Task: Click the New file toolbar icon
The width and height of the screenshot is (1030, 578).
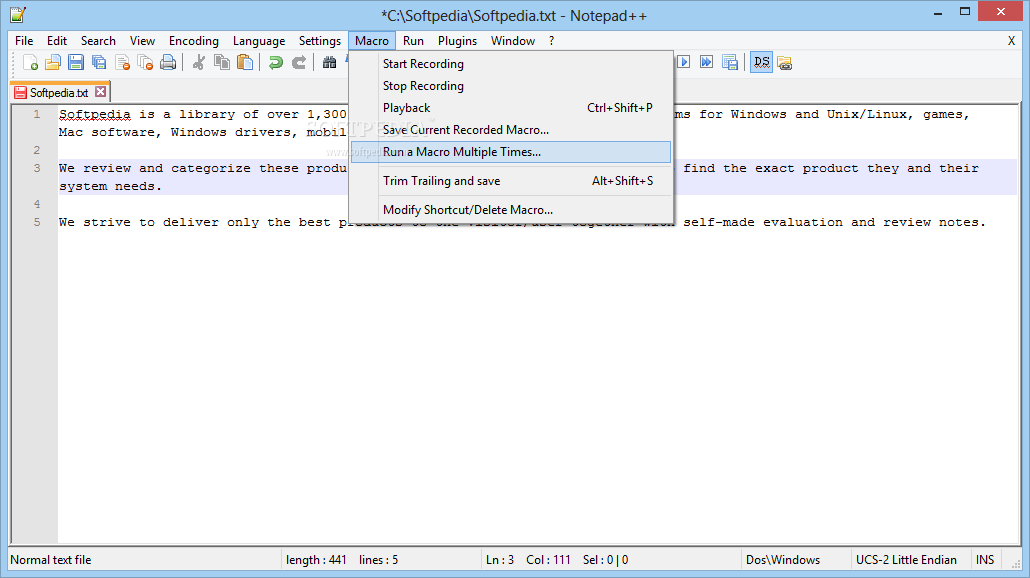Action: click(30, 63)
